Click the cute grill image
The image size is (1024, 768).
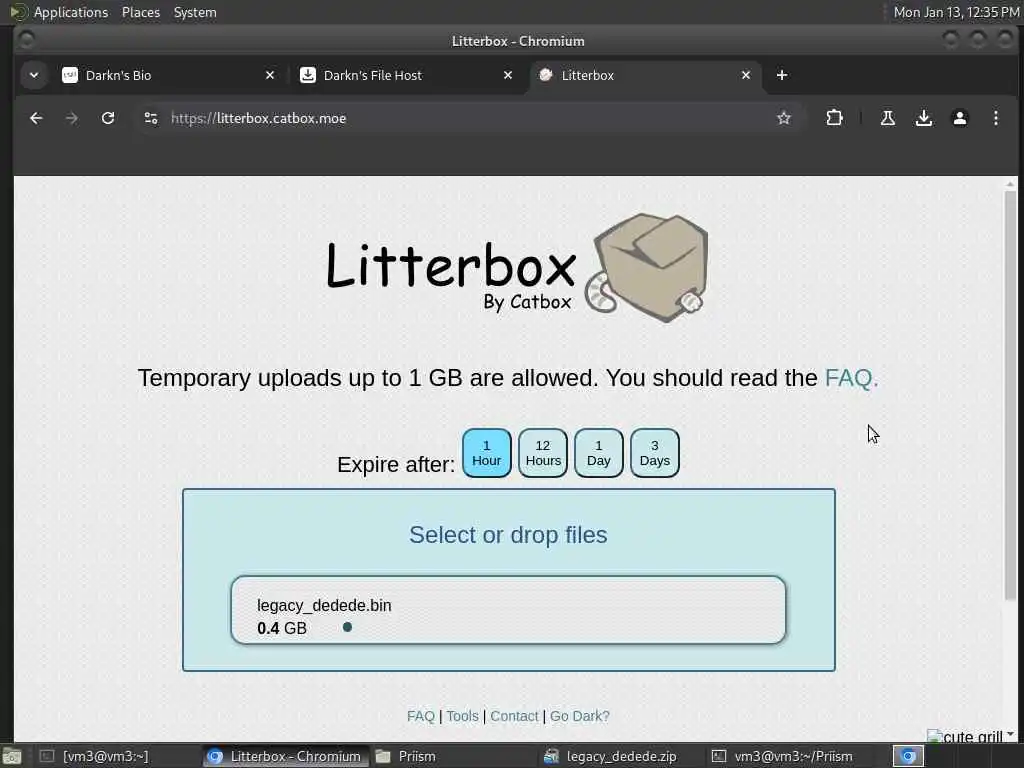click(x=965, y=736)
